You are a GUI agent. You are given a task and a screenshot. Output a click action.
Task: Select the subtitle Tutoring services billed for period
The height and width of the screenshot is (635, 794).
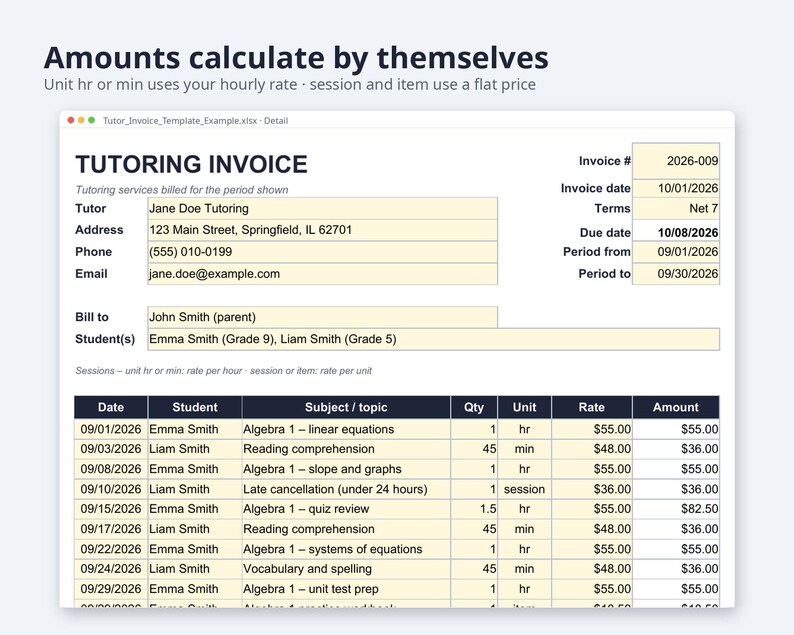click(182, 190)
